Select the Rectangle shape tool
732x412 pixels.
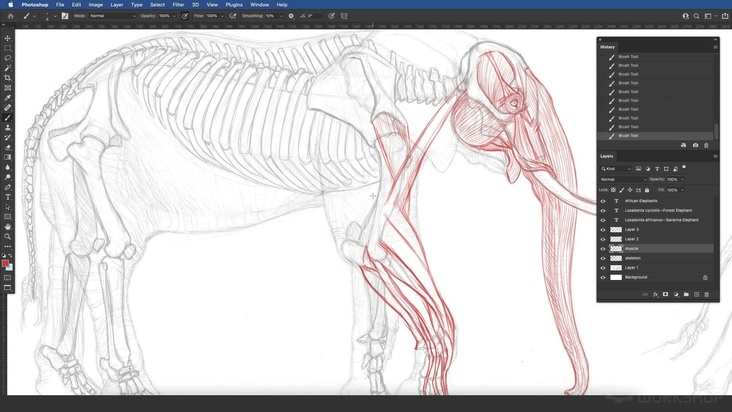click(x=7, y=217)
